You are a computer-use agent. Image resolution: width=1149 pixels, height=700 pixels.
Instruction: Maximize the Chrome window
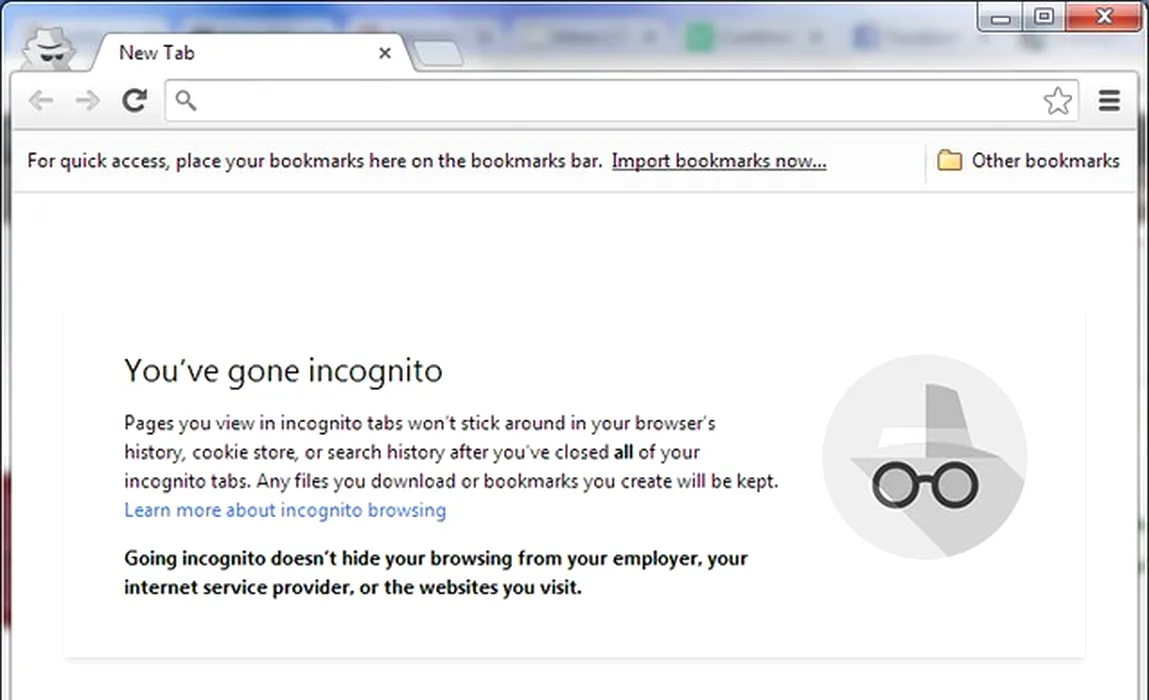[x=1044, y=17]
